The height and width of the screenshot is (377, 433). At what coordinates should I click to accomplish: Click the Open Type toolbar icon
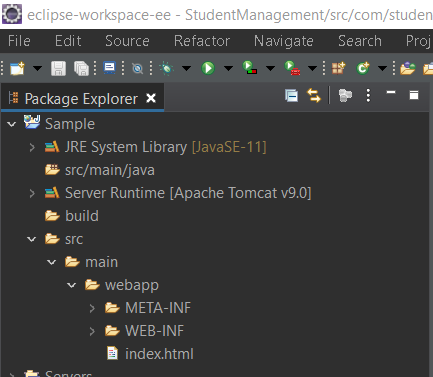(408, 68)
